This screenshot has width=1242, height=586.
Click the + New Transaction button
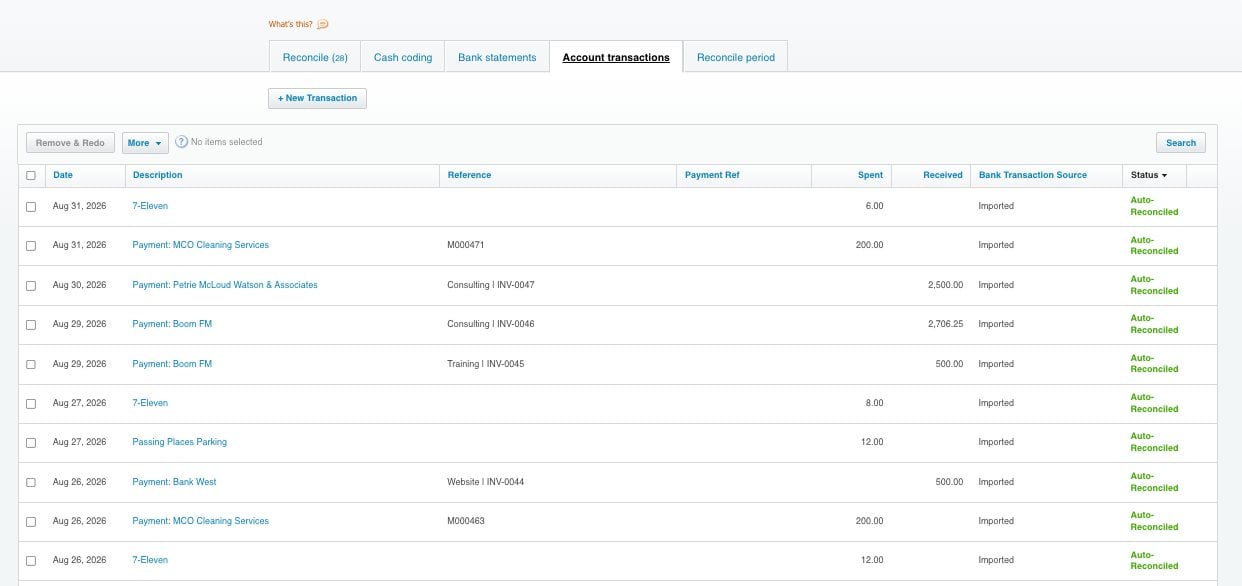(x=317, y=98)
